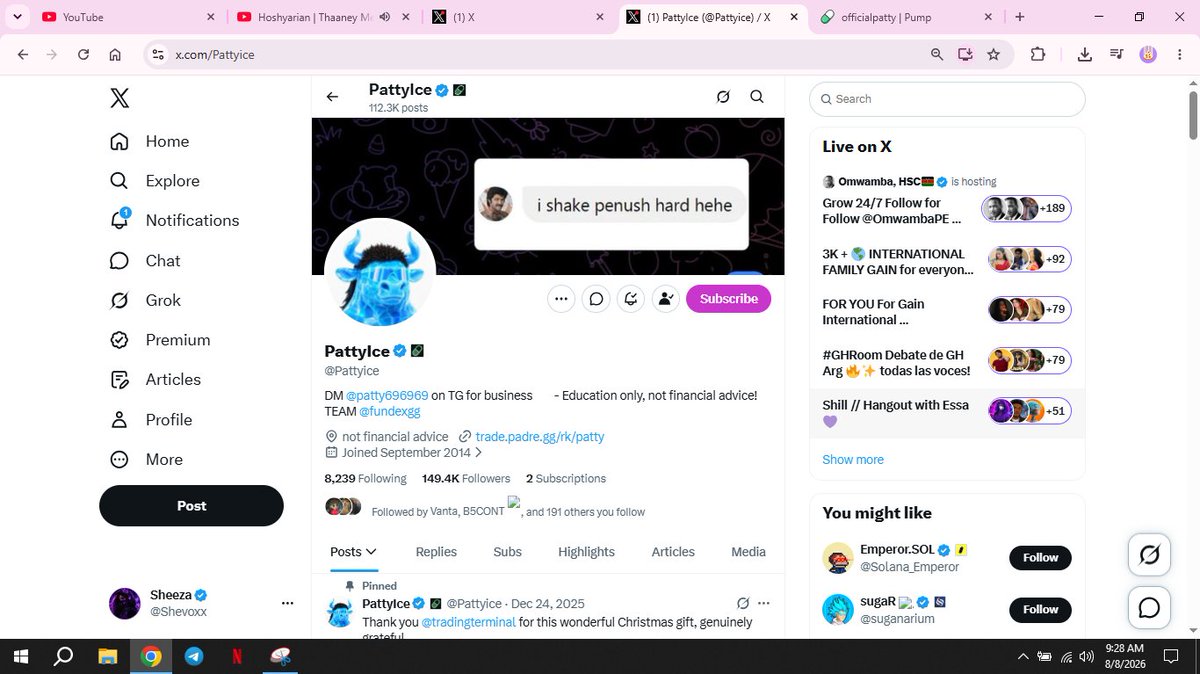This screenshot has width=1200, height=674.
Task: Open the @fundexgg link in bio
Action: pos(390,411)
